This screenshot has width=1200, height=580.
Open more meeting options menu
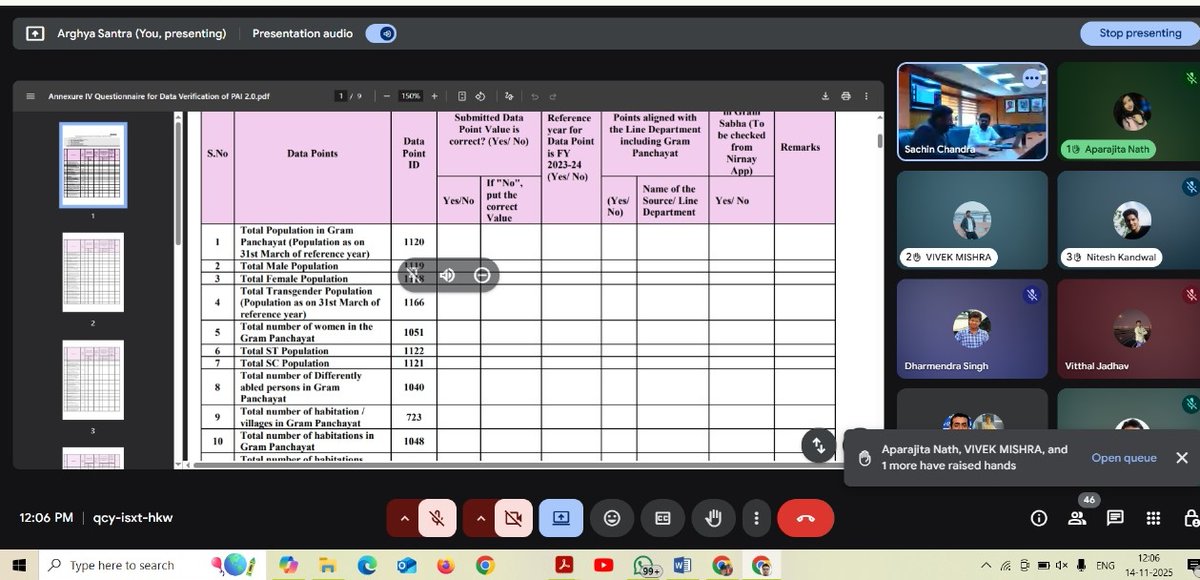[757, 518]
